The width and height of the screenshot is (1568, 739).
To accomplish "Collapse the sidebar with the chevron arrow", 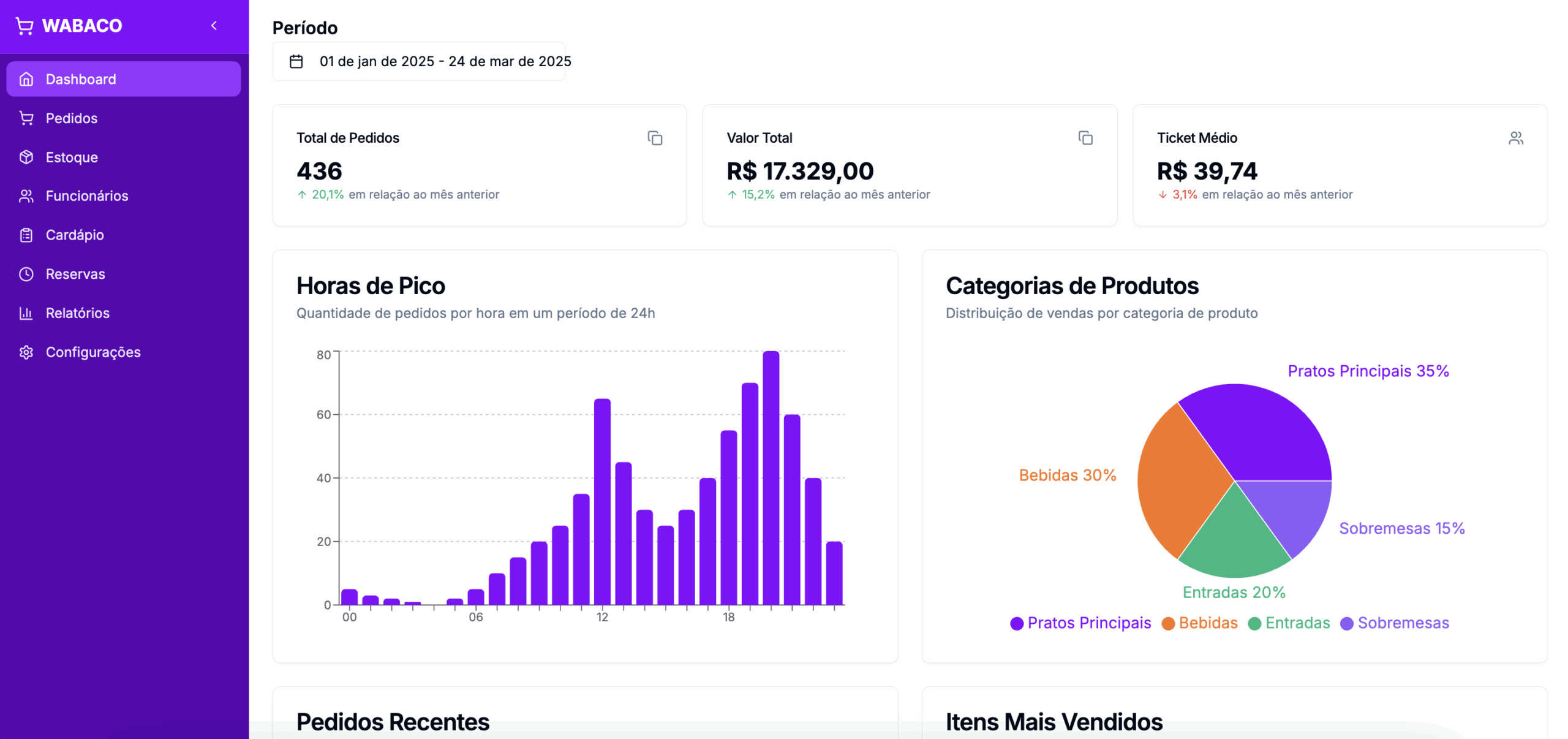I will (x=214, y=26).
